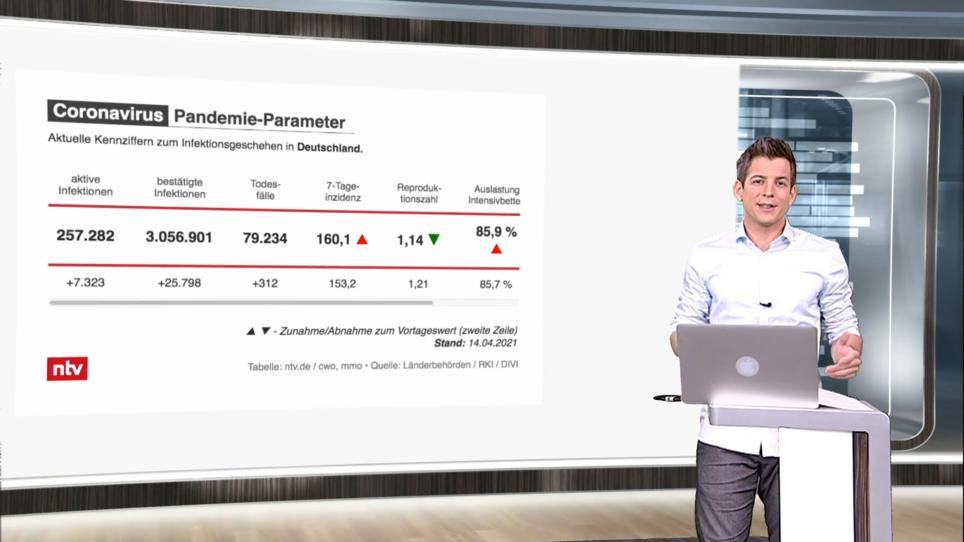Click the 257.282 active infections value

point(85,236)
